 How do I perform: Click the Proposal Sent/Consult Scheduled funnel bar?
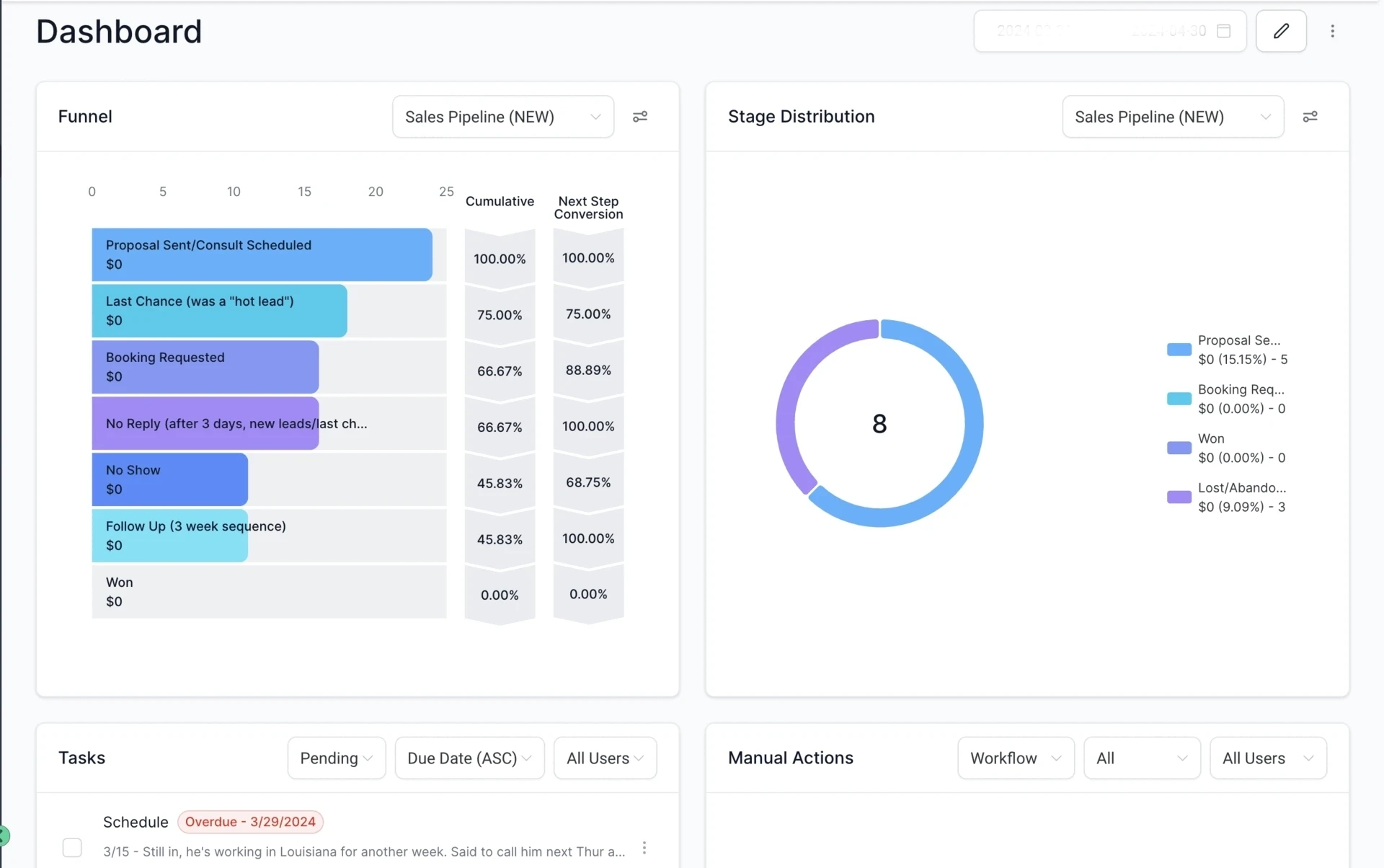tap(262, 254)
